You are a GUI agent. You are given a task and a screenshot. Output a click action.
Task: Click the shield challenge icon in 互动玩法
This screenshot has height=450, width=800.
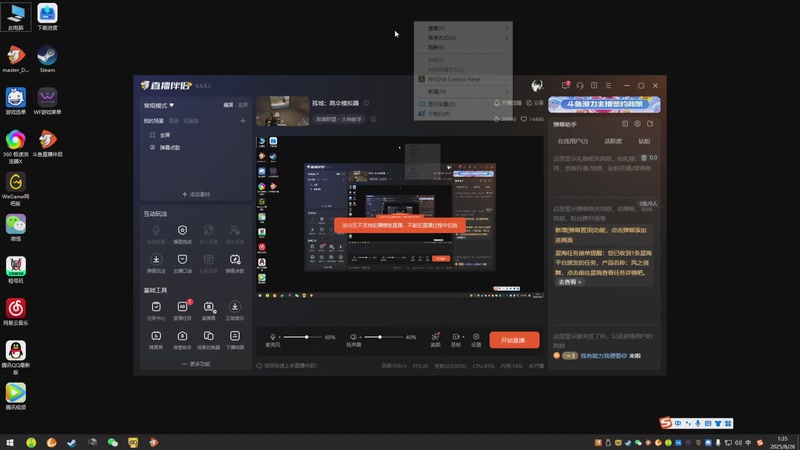coord(182,234)
